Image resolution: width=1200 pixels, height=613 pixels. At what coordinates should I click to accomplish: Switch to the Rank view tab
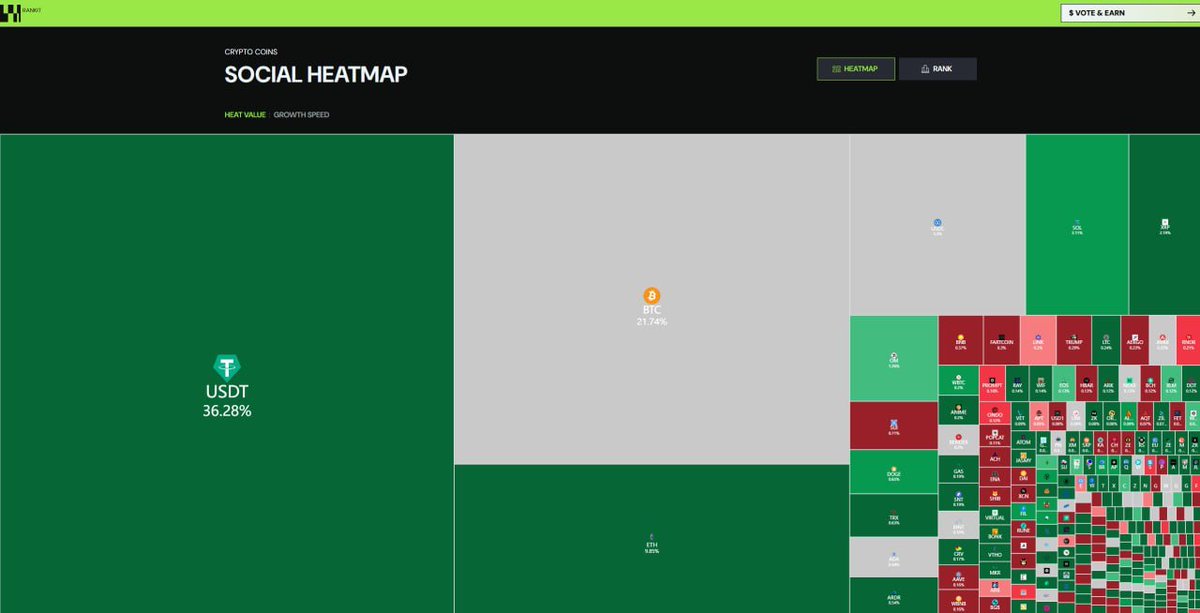tap(937, 69)
